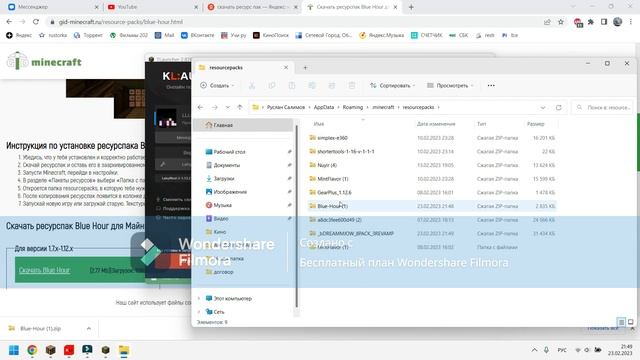Go forward in File Explorer navigation
Viewport: 640px width, 360px height.
click(x=215, y=107)
